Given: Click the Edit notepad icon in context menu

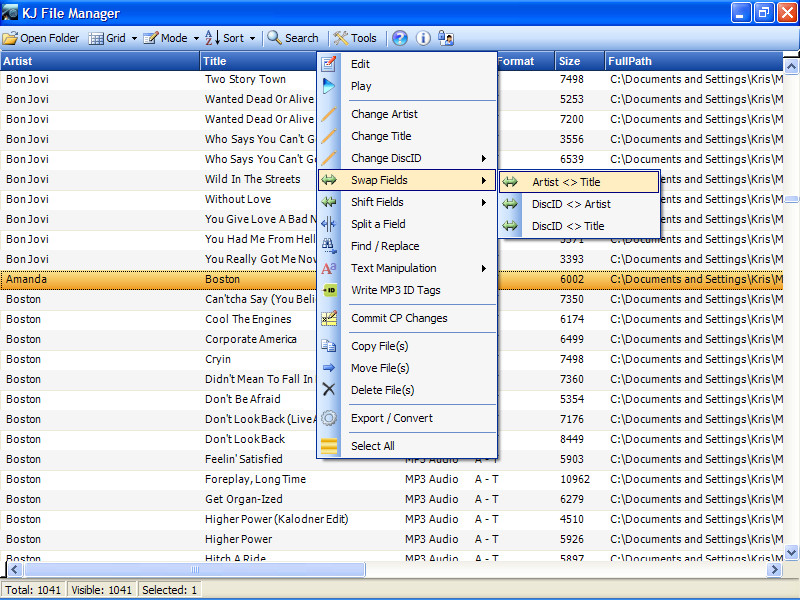Looking at the screenshot, I should point(329,64).
